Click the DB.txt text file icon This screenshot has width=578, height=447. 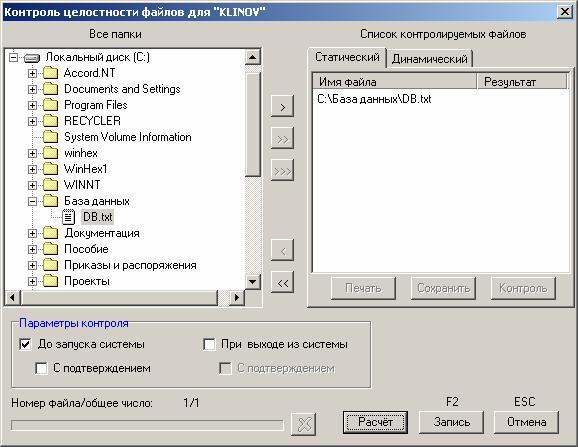pos(69,217)
